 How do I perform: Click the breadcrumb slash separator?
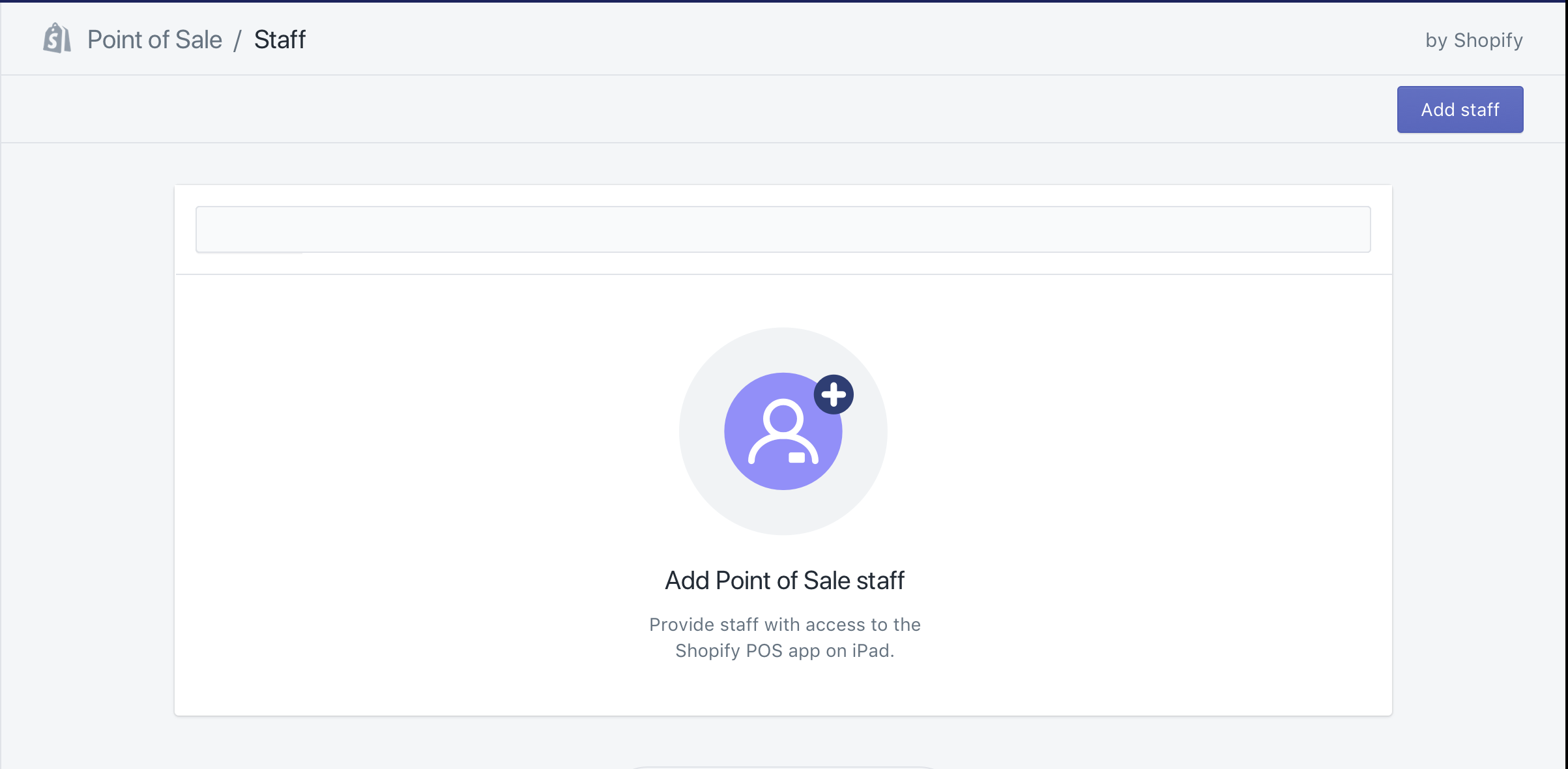pos(238,40)
